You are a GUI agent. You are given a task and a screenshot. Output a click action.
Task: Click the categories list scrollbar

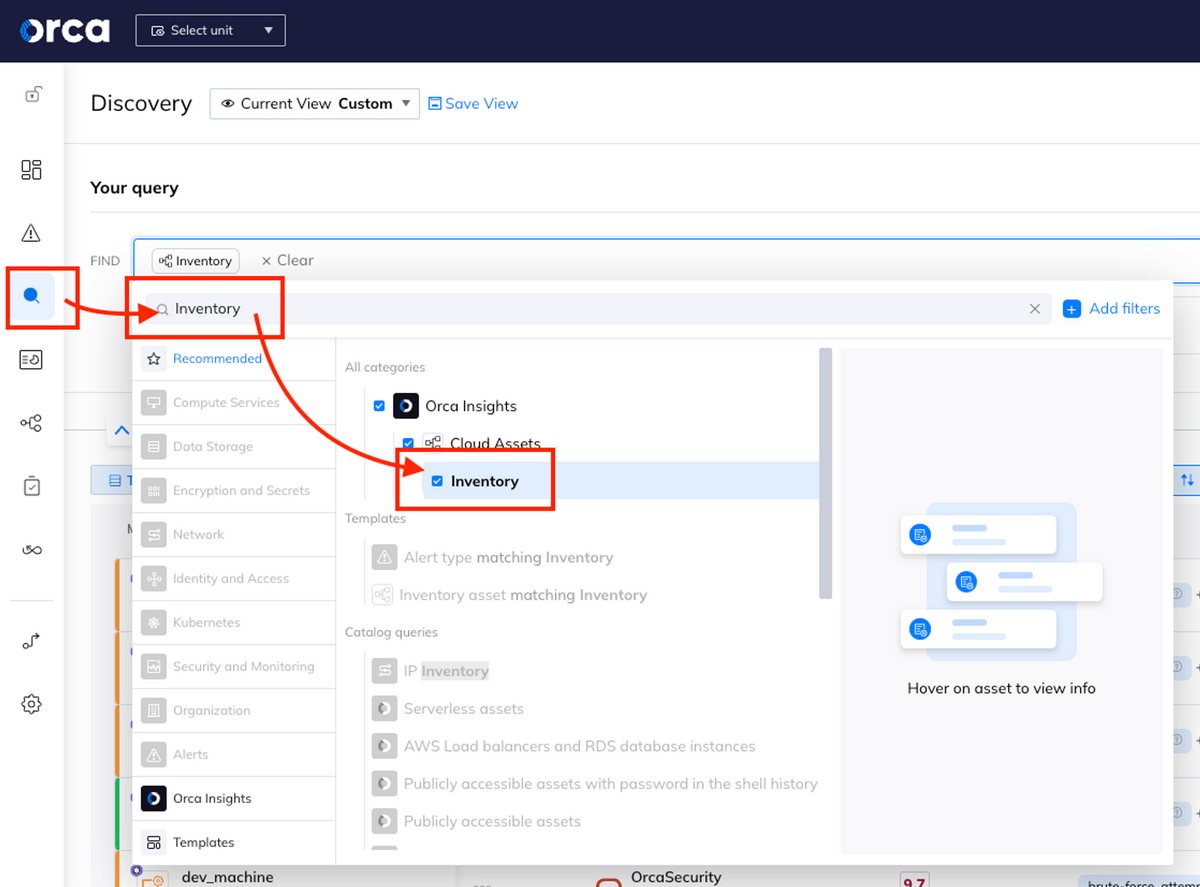pos(825,473)
